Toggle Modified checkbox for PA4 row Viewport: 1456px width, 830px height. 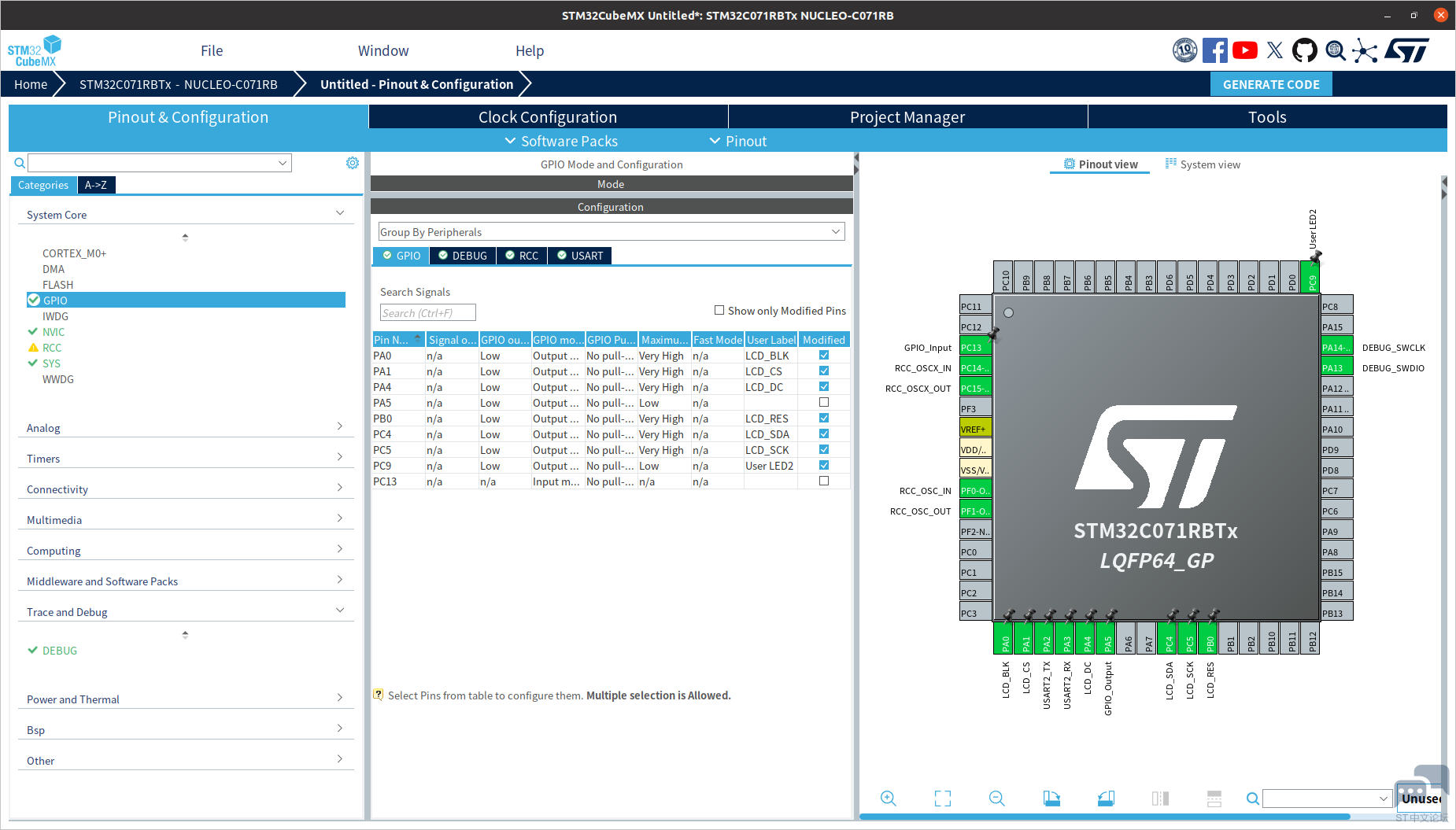(824, 386)
